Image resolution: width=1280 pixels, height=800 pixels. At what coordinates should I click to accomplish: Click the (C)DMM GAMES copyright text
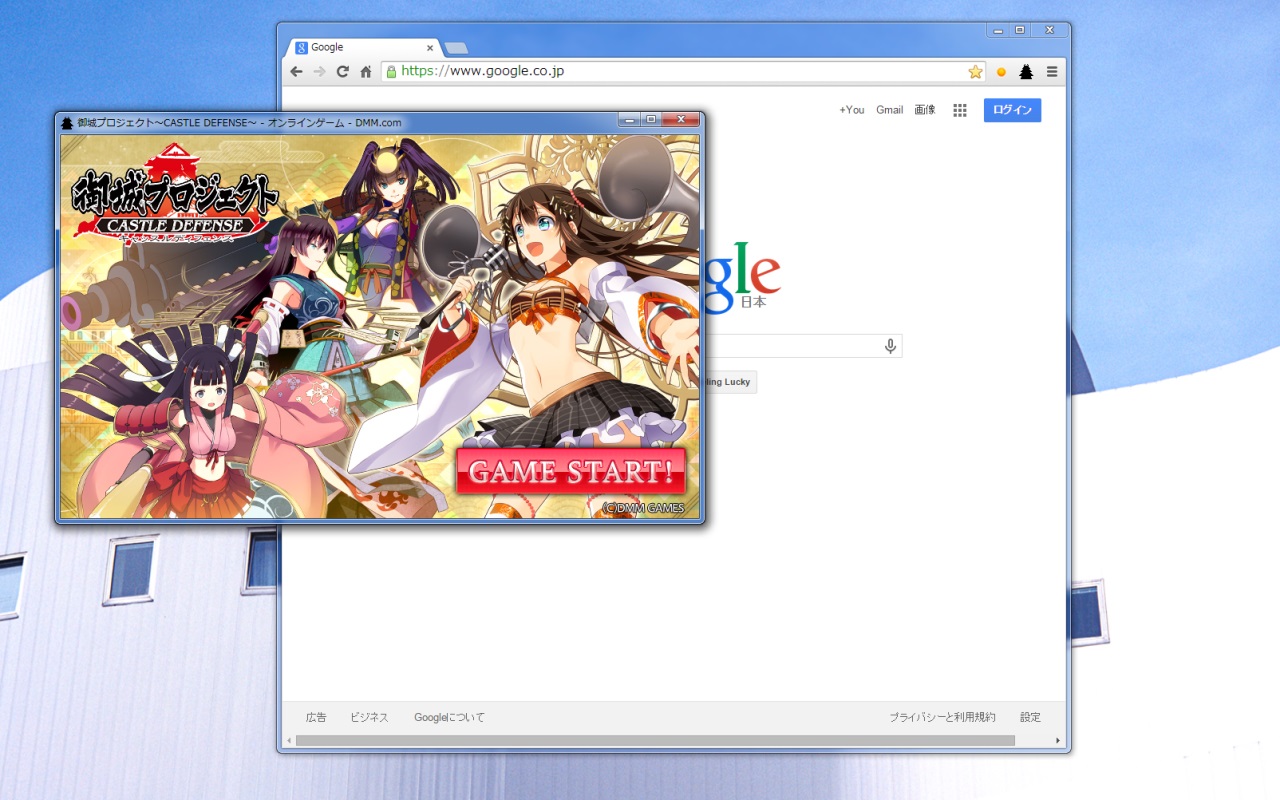[643, 508]
